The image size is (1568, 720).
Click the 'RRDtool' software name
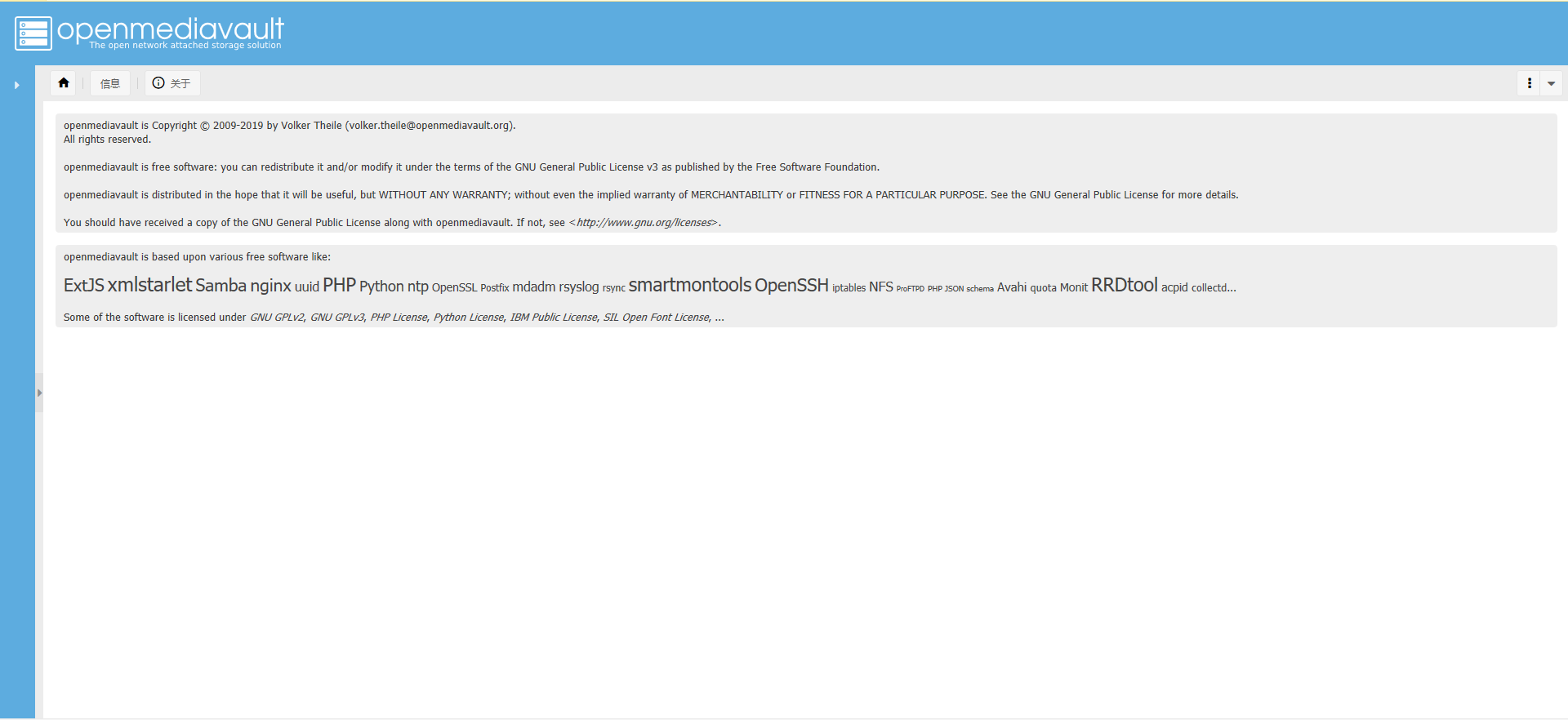pos(1124,285)
